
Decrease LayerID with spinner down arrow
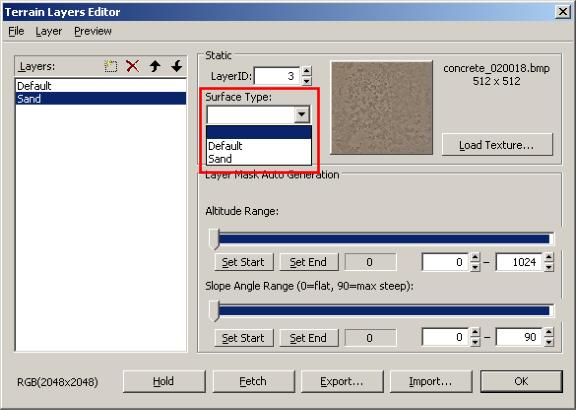pos(306,80)
